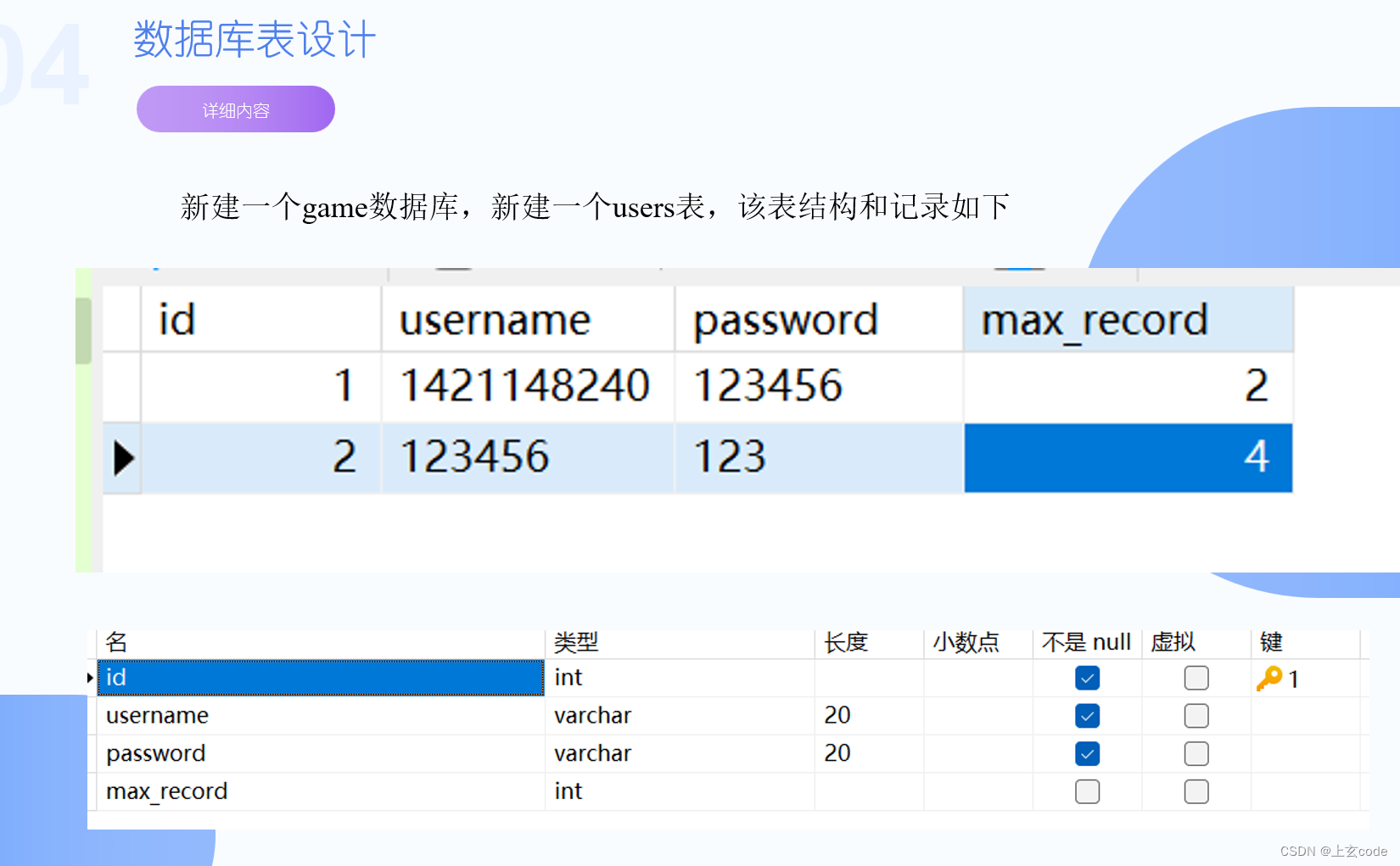This screenshot has width=1400, height=866.
Task: Enable the 不是 null checkbox for max_record field
Action: (x=1087, y=791)
